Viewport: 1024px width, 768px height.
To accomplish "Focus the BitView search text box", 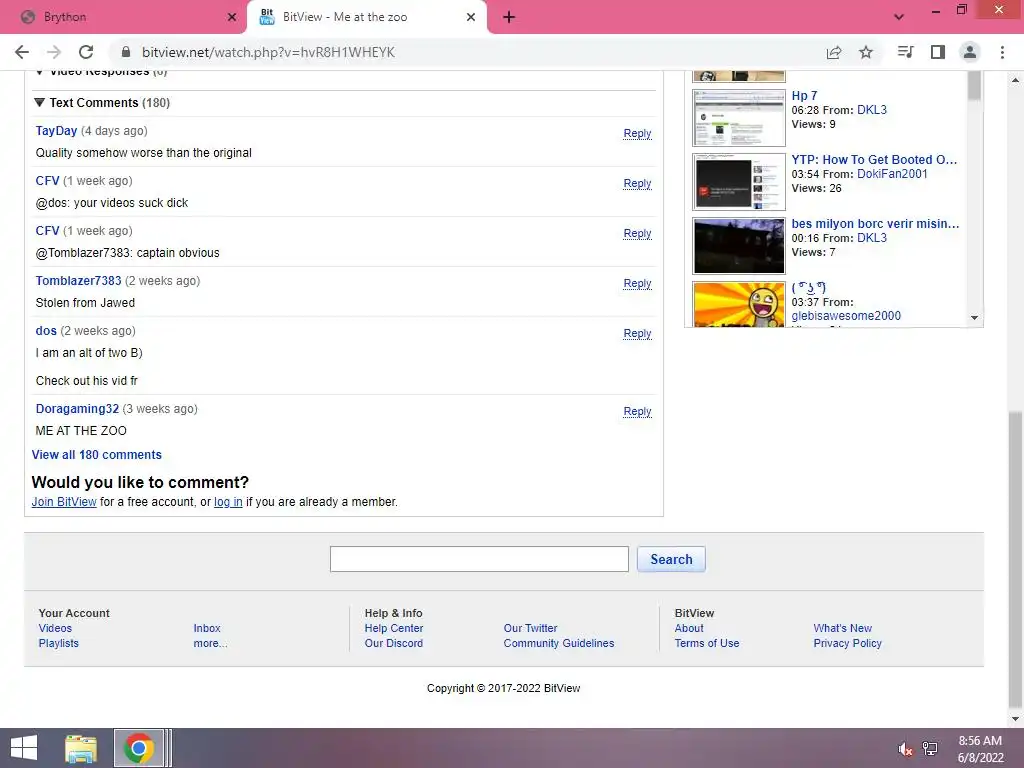I will 479,559.
